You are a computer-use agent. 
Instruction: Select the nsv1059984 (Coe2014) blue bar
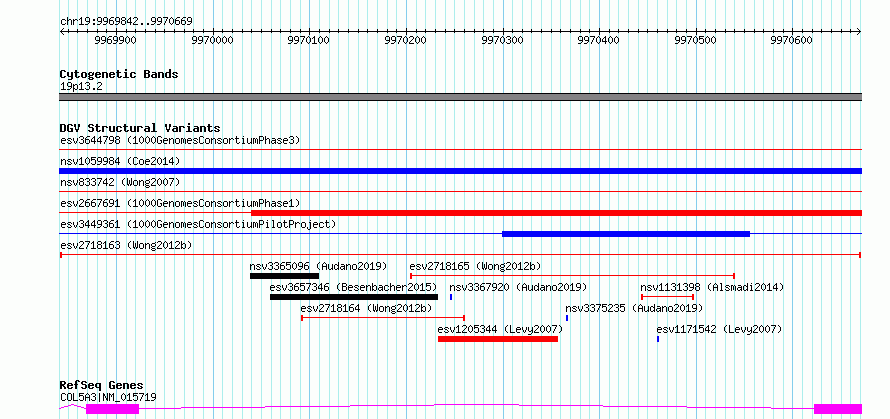pos(460,171)
